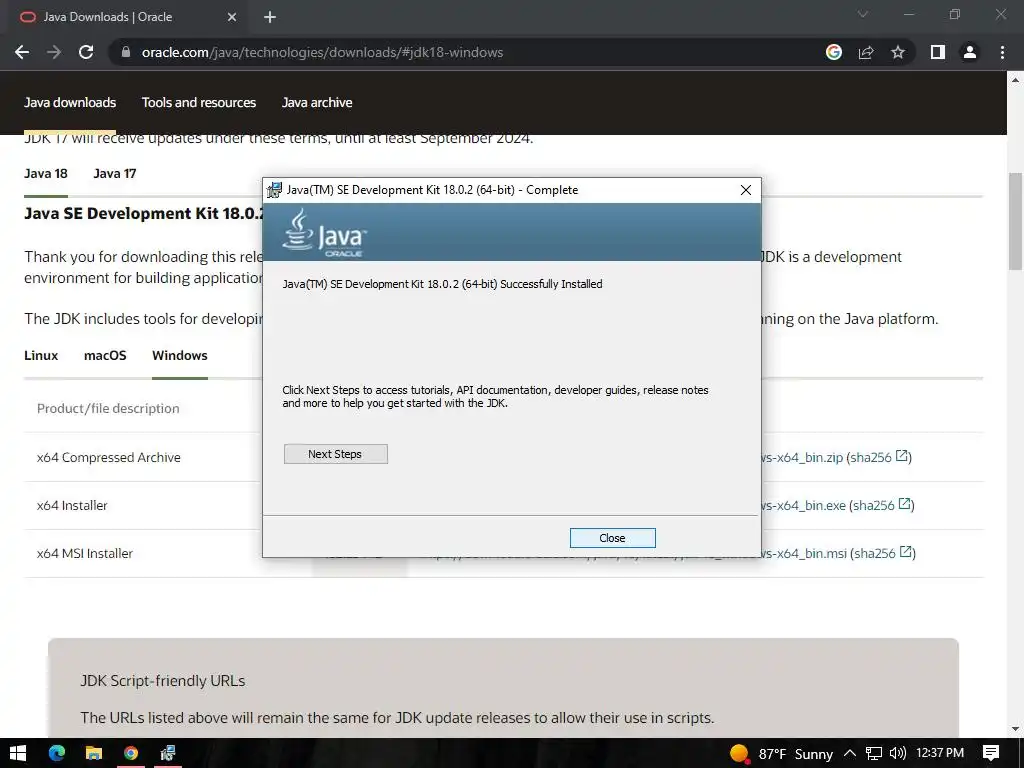Open Java archive navigation item
This screenshot has height=768, width=1024.
pos(317,103)
